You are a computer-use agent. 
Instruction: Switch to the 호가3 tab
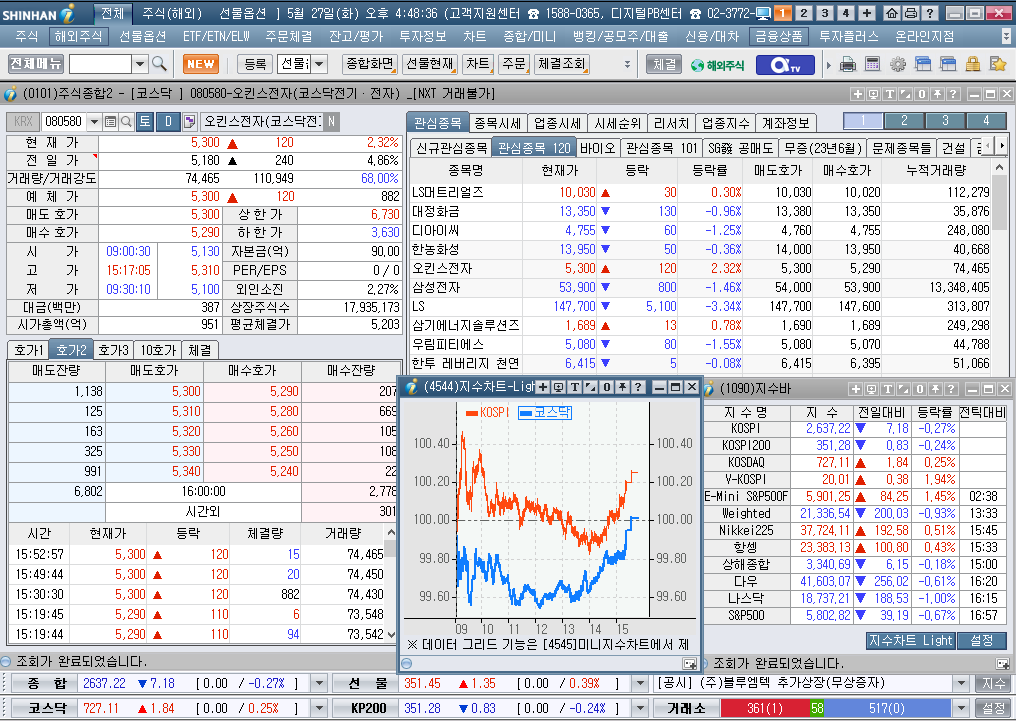[x=113, y=350]
